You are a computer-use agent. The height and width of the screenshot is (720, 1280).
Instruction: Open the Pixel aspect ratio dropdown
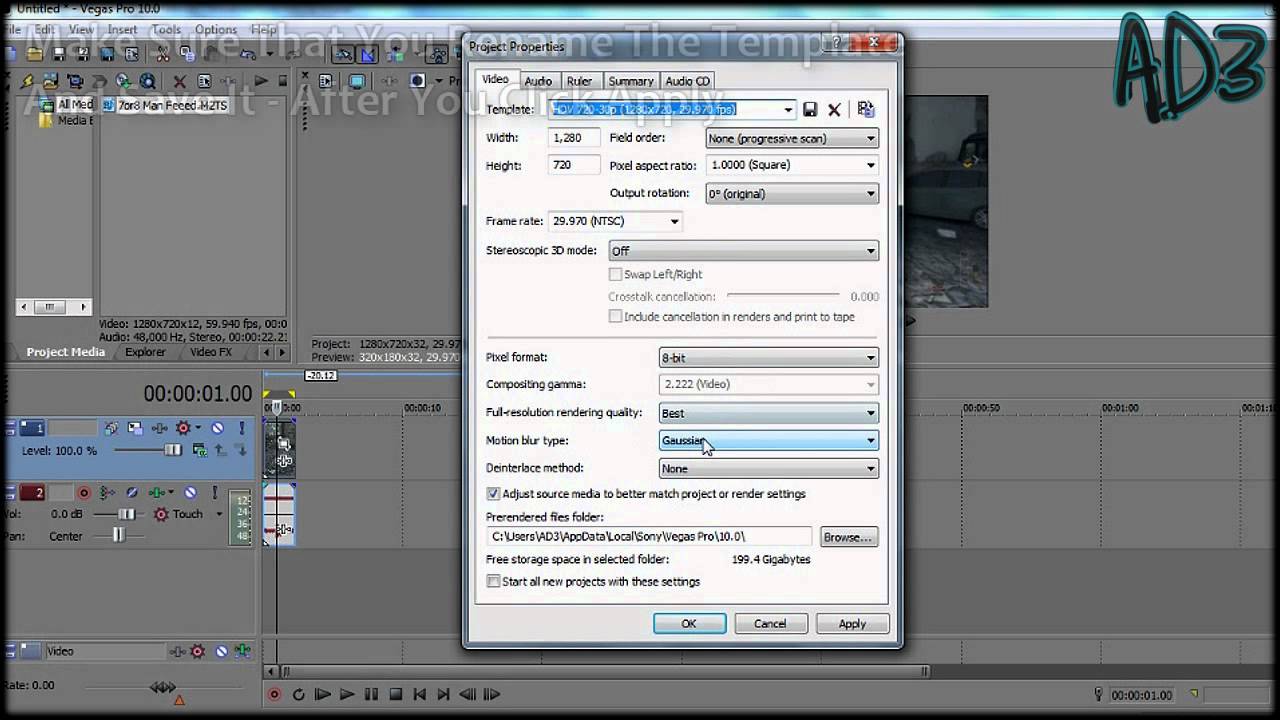792,165
